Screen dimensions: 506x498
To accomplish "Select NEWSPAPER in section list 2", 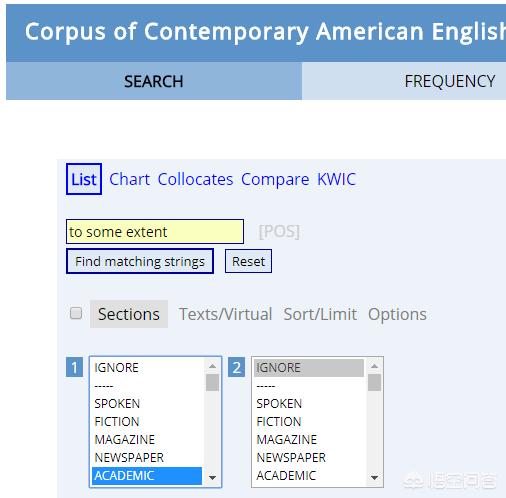I will pos(309,457).
